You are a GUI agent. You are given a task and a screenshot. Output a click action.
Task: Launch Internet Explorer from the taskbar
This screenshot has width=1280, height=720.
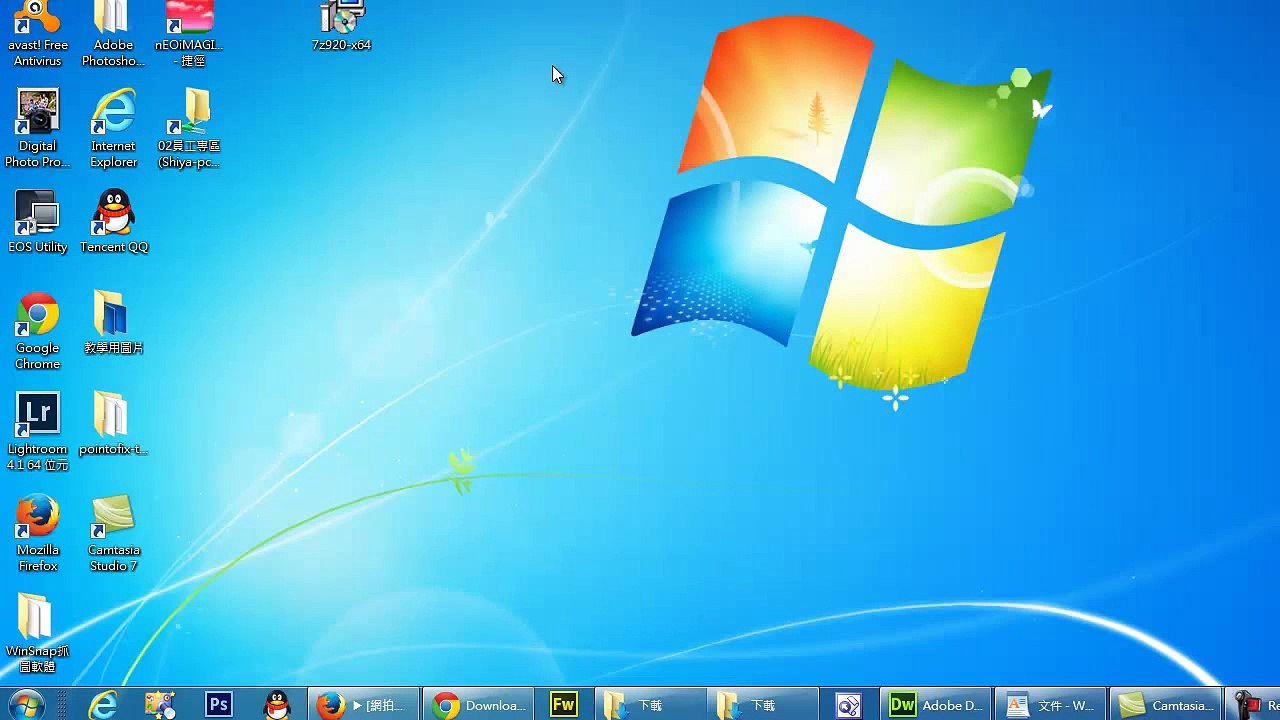point(103,705)
